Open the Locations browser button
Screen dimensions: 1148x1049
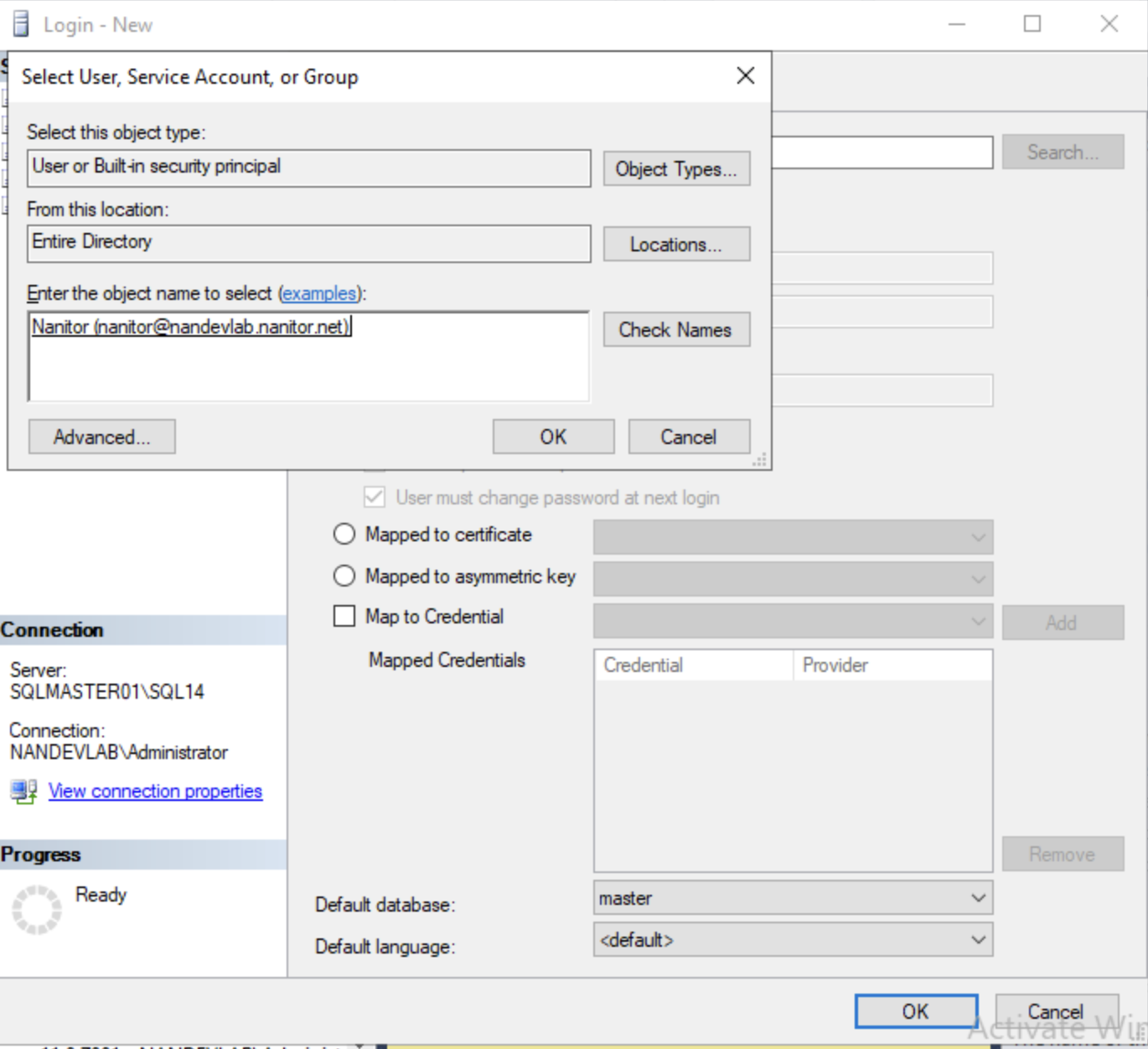[x=676, y=245]
